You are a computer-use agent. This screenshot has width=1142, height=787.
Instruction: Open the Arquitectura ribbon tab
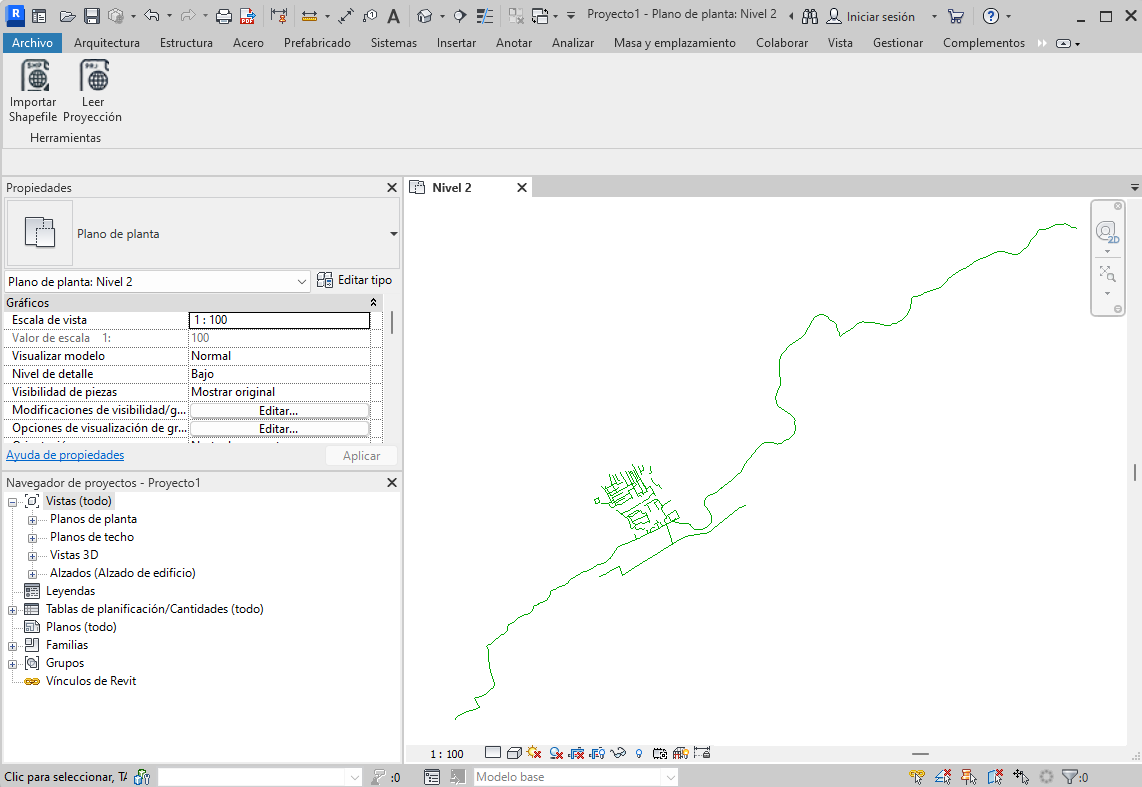point(107,43)
